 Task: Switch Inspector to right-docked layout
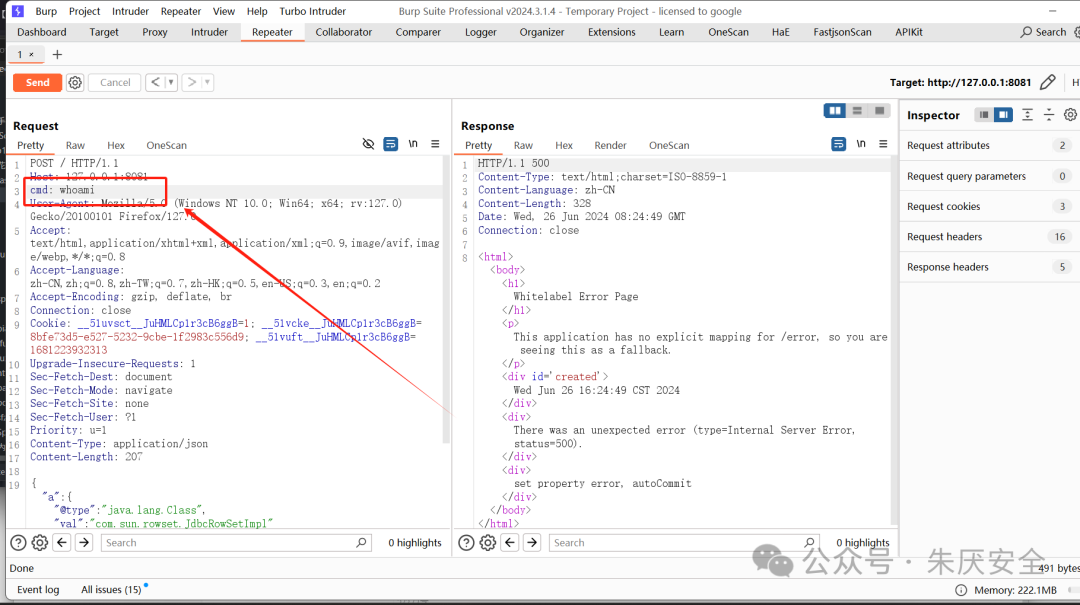point(1004,115)
